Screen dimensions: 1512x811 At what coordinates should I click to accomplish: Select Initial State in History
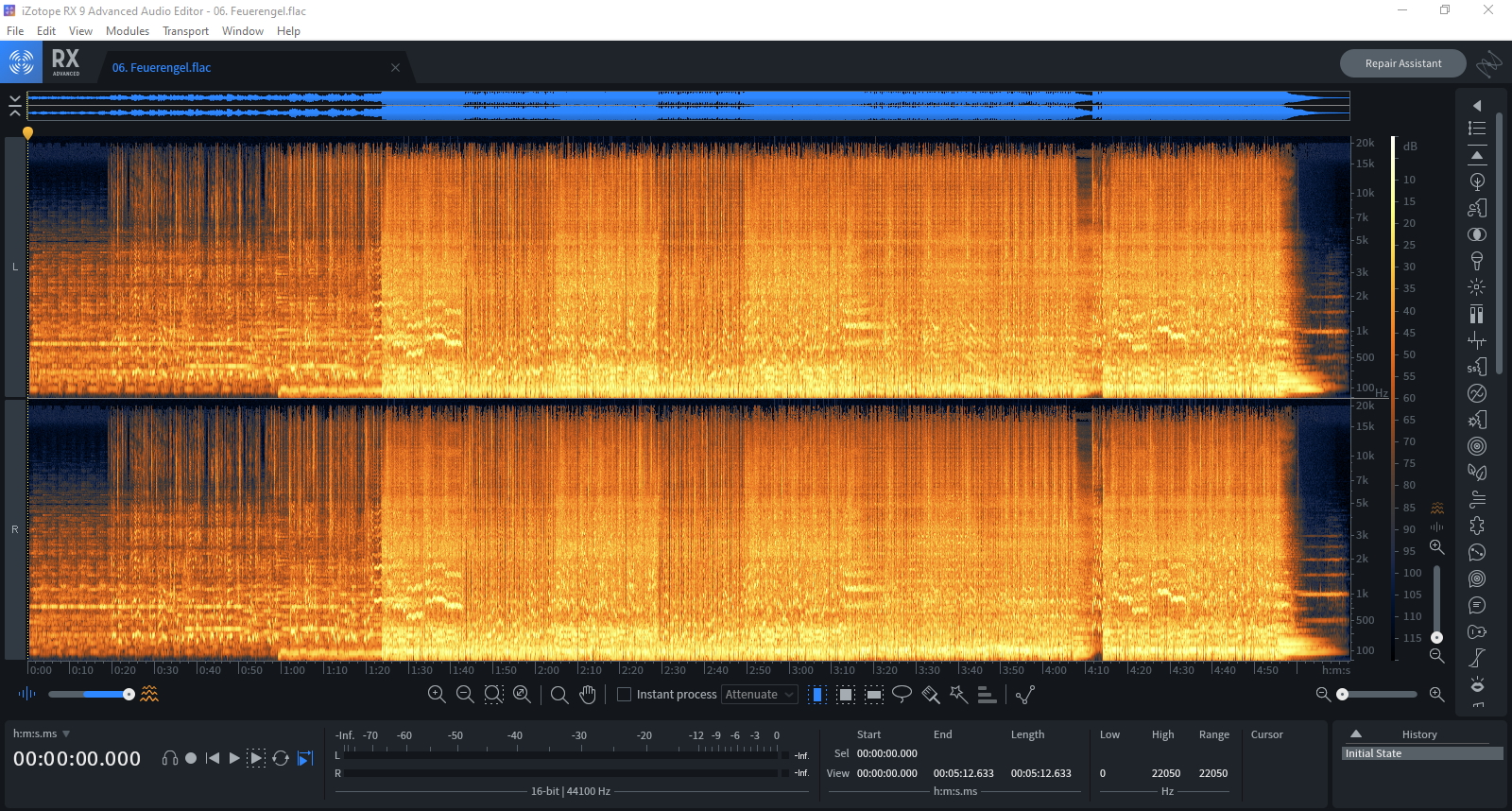[1422, 753]
